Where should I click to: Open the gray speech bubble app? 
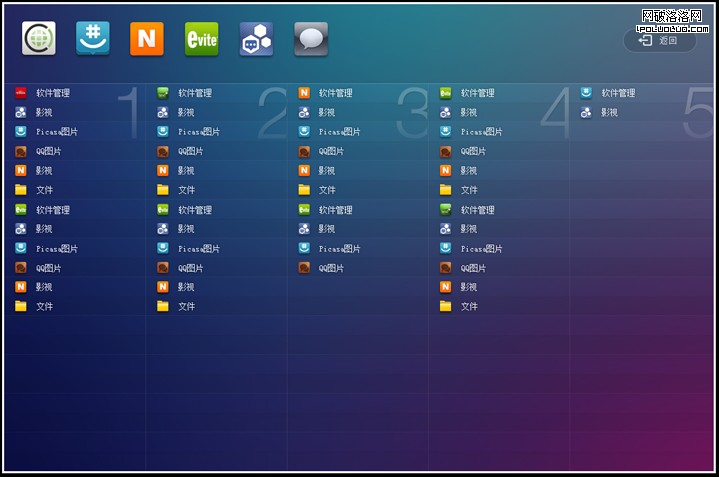click(311, 39)
